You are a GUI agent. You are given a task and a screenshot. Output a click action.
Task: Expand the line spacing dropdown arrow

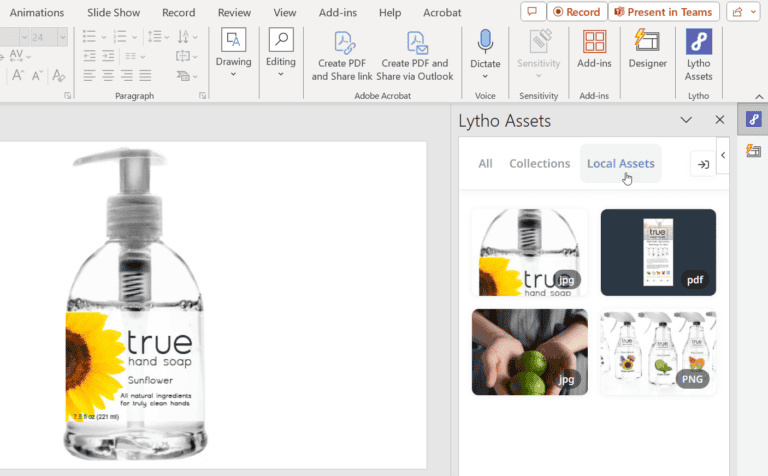(167, 37)
